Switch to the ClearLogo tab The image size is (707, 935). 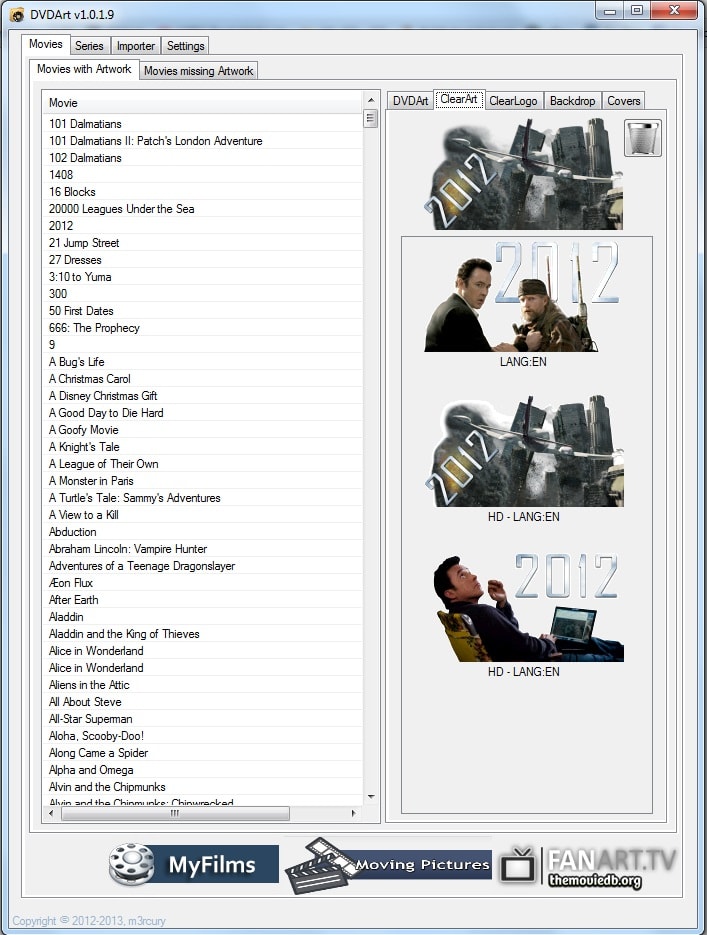(513, 101)
